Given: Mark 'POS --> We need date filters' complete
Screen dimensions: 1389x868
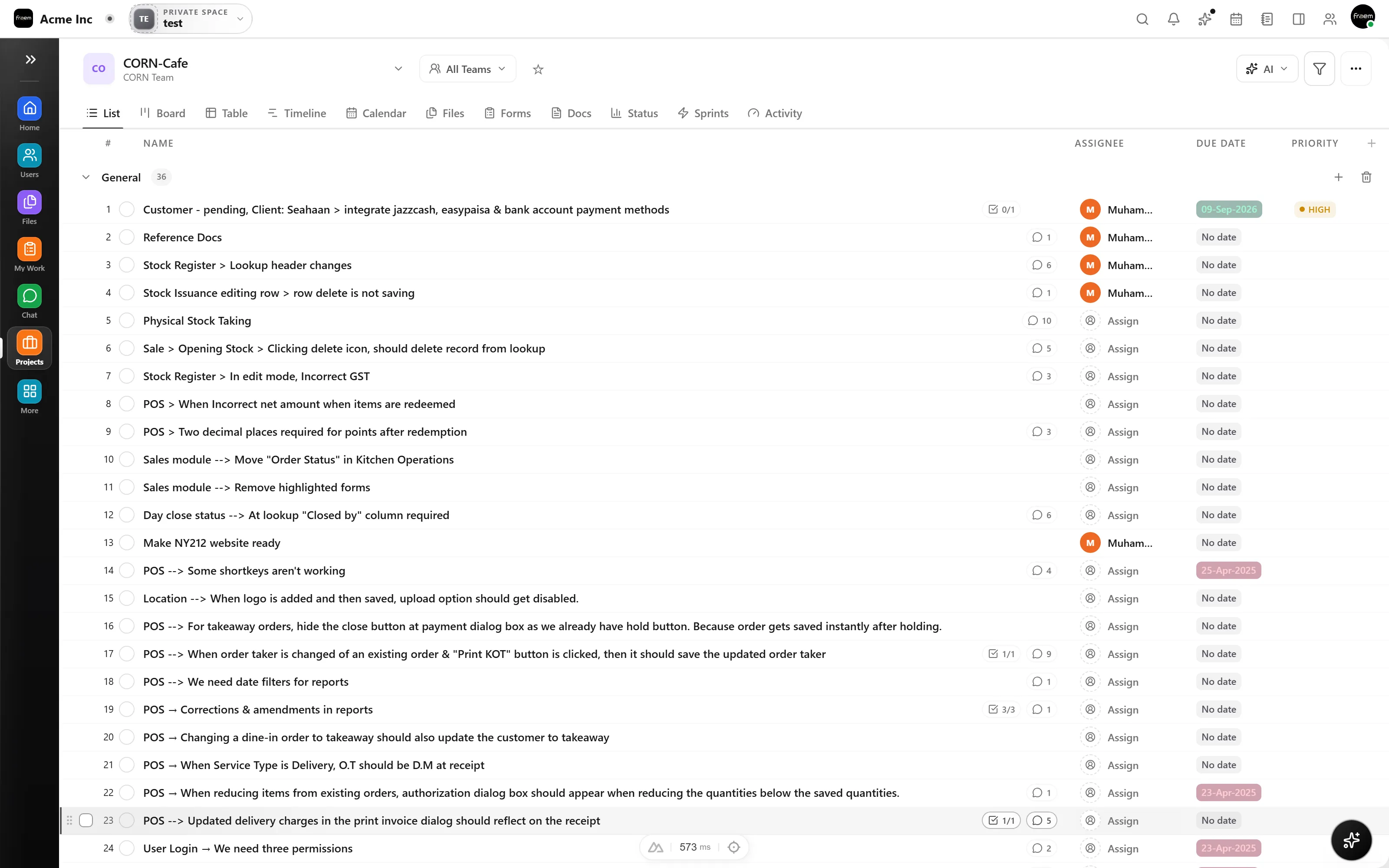Looking at the screenshot, I should tap(127, 681).
